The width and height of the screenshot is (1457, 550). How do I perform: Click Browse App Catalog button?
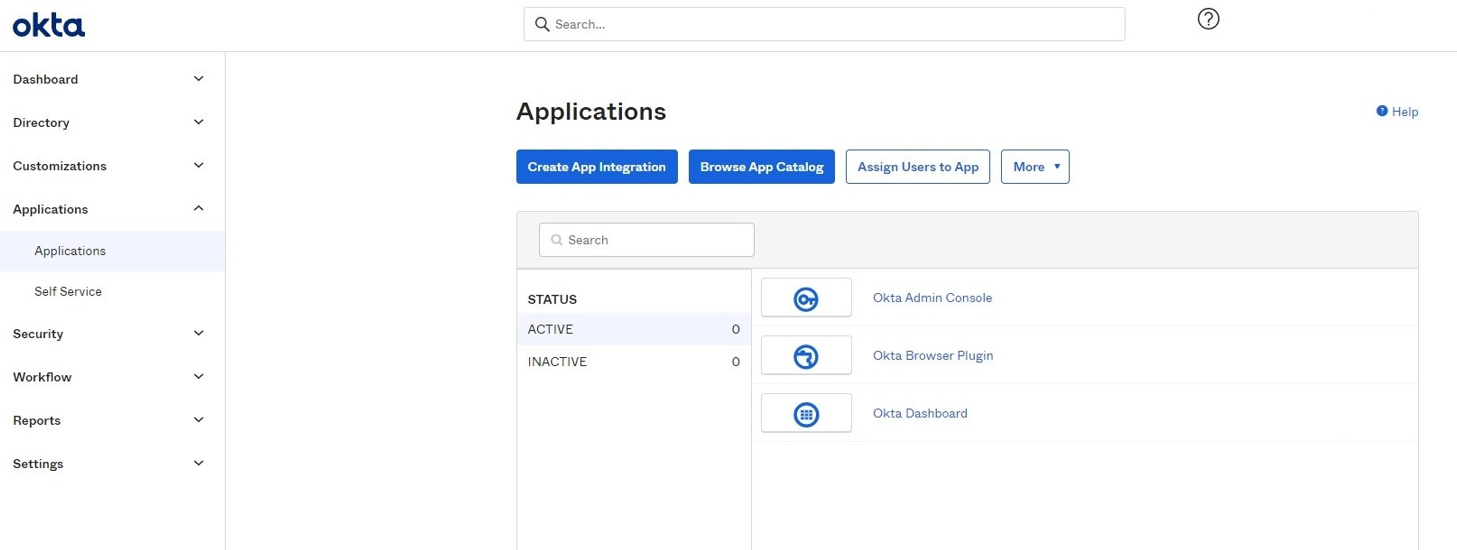tap(761, 167)
